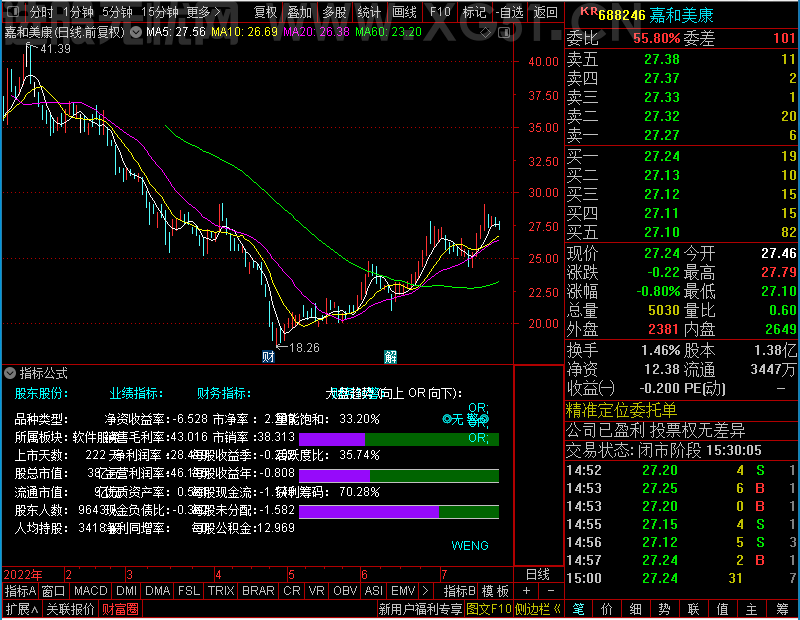Viewport: 800px width, 620px height.
Task: Select the 值 value tab
Action: 722,609
